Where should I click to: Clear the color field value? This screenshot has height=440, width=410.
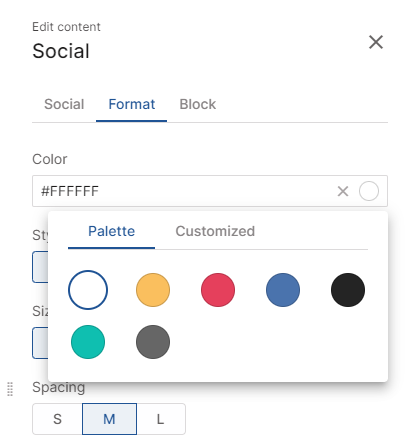point(343,191)
